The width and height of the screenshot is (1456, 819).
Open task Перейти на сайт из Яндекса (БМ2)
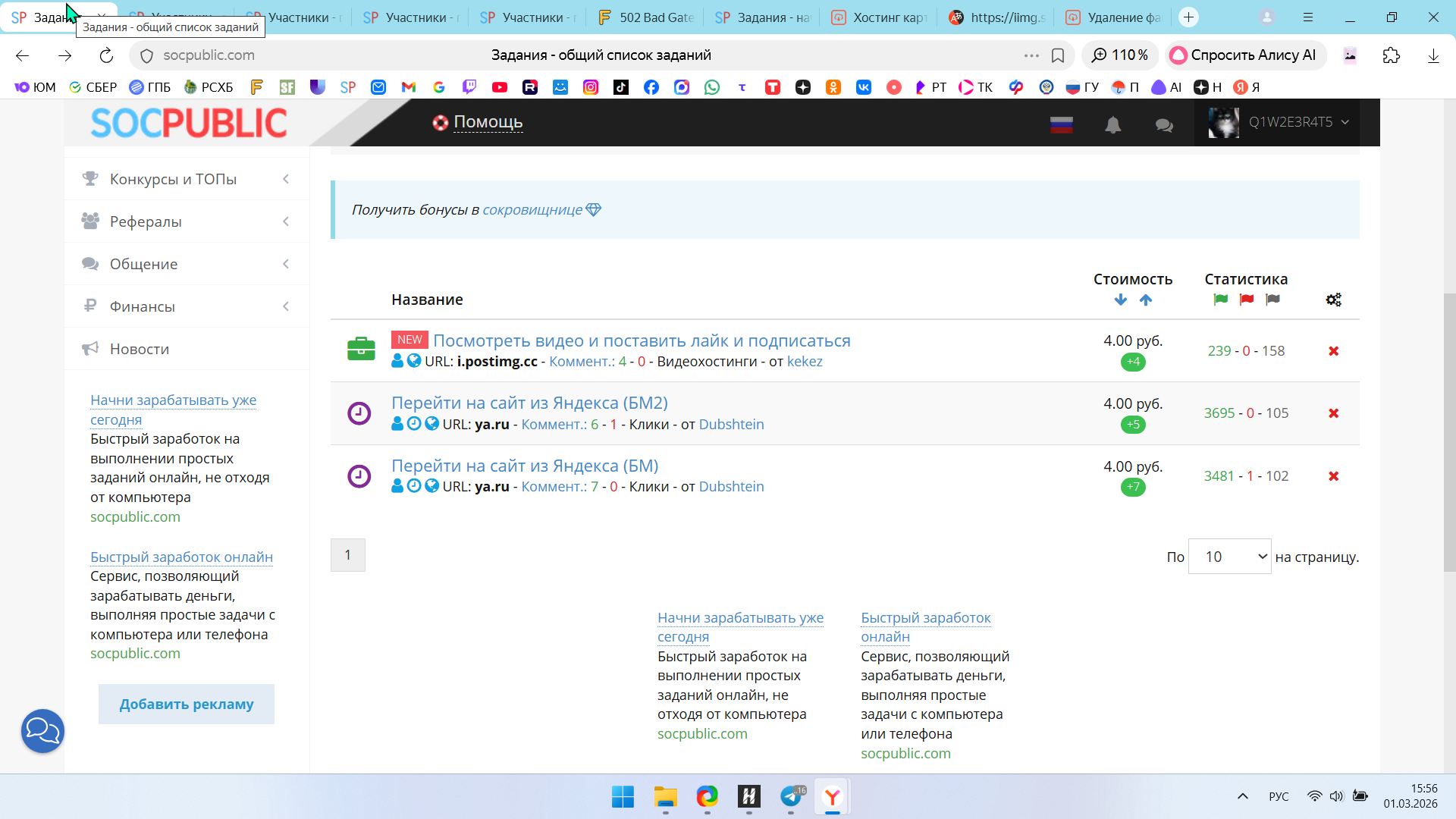tap(529, 403)
